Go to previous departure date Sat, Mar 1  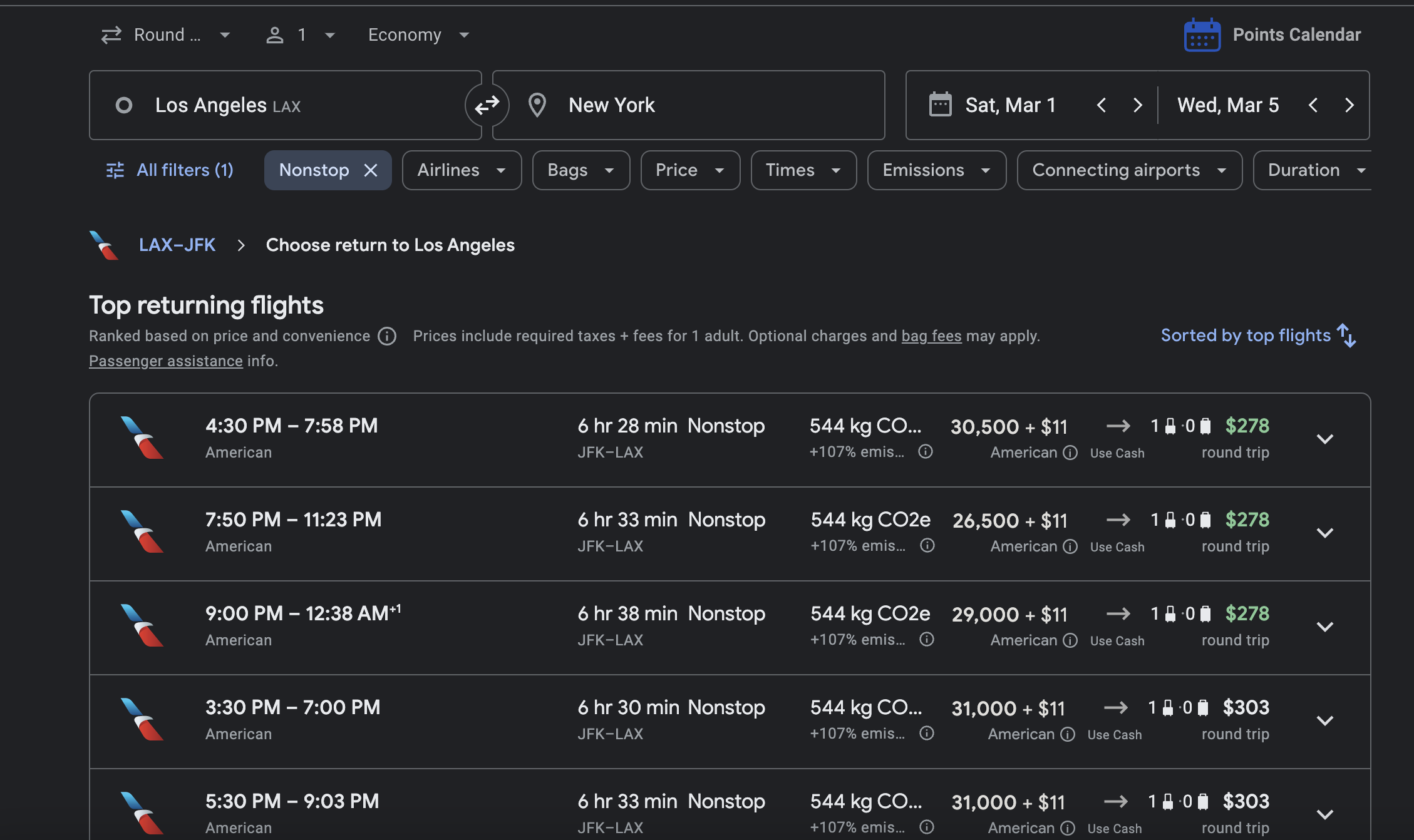pos(1102,105)
